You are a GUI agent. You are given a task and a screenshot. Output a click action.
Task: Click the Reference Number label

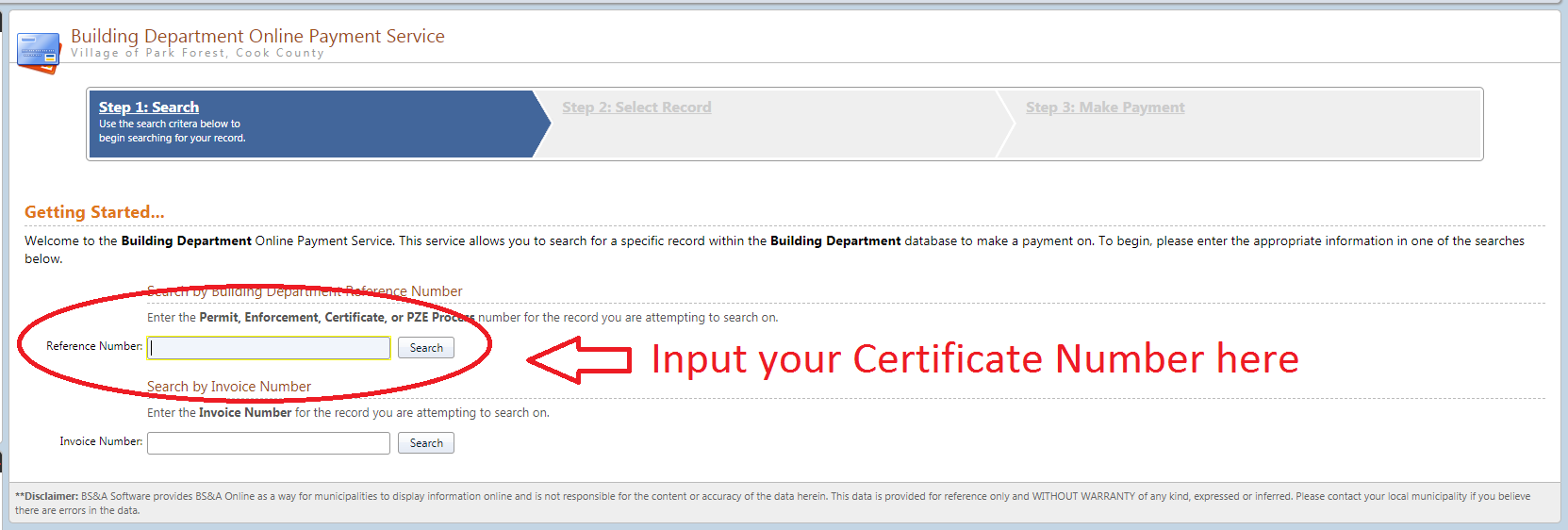pos(94,346)
